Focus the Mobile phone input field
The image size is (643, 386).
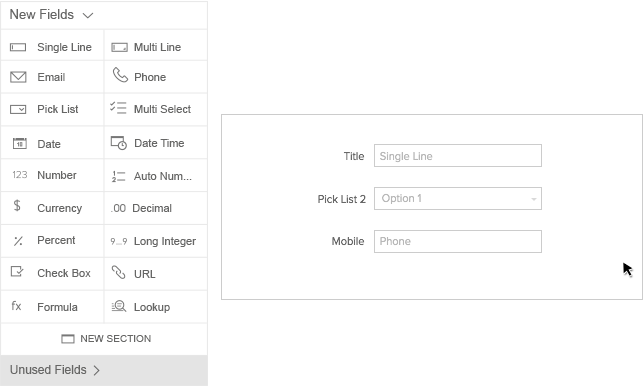click(458, 241)
